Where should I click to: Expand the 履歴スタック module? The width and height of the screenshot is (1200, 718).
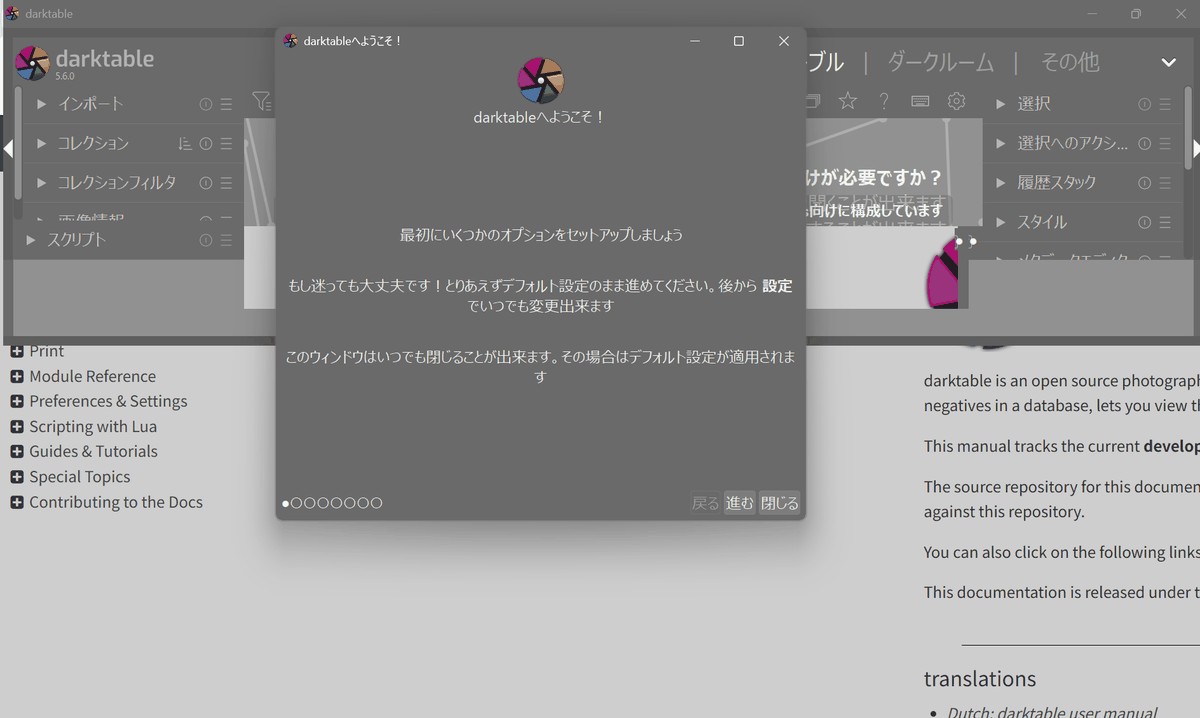point(1001,183)
